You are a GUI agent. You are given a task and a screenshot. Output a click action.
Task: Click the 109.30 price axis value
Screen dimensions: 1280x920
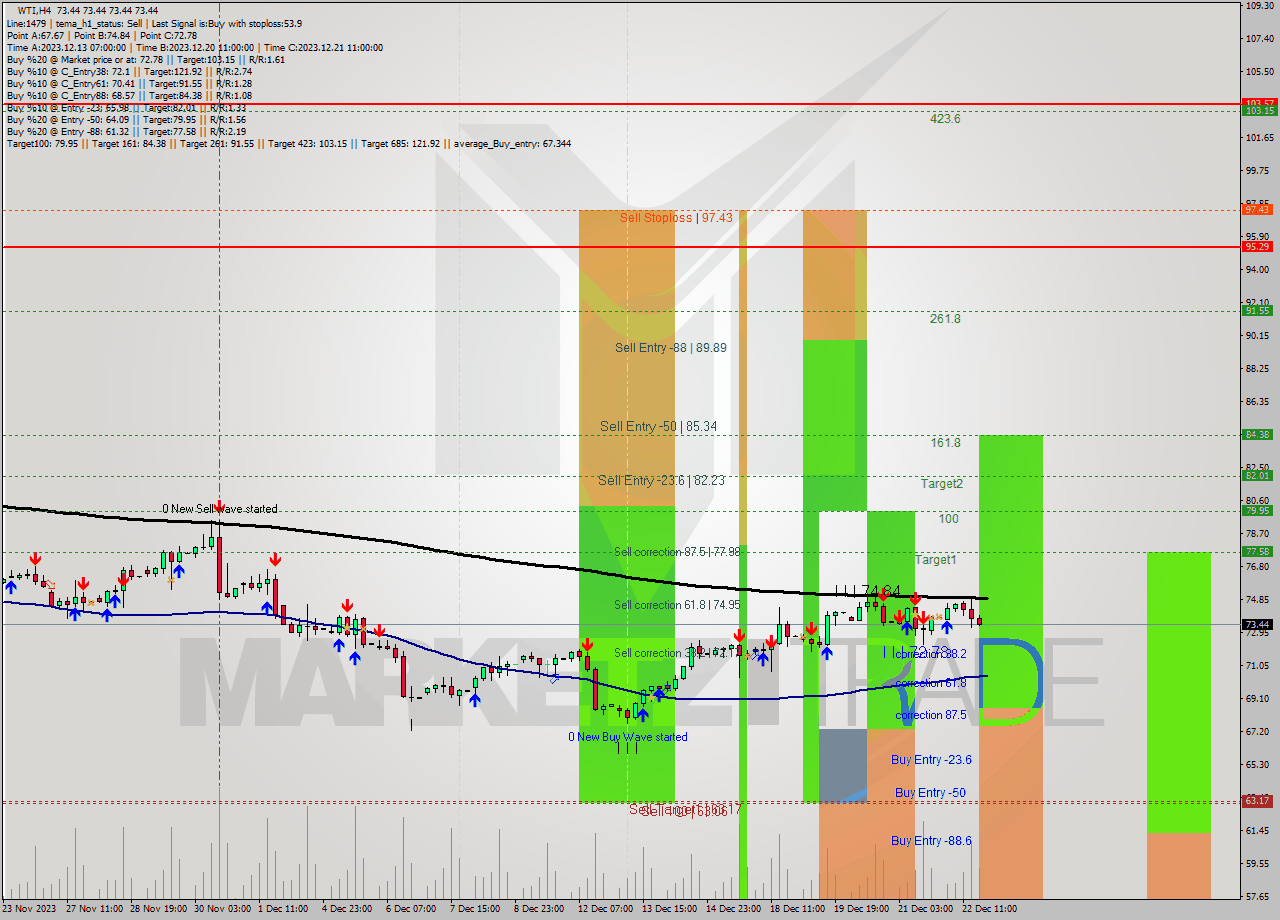tap(1258, 5)
